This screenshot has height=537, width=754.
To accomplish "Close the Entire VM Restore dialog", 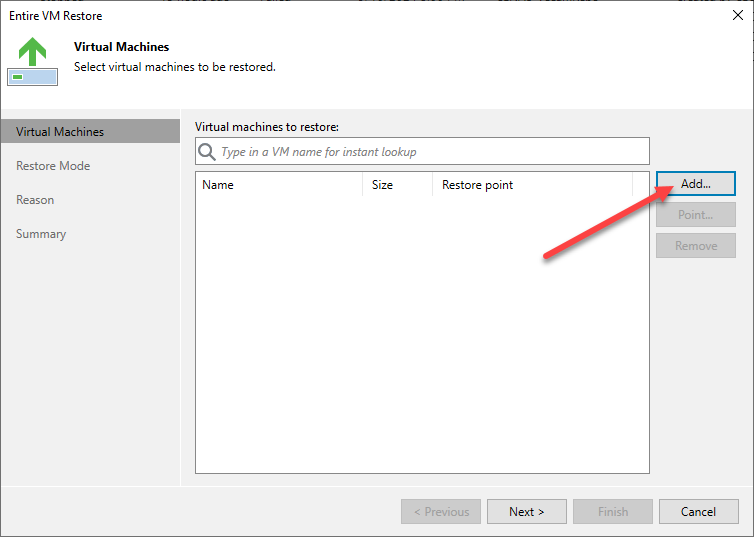I will [738, 15].
